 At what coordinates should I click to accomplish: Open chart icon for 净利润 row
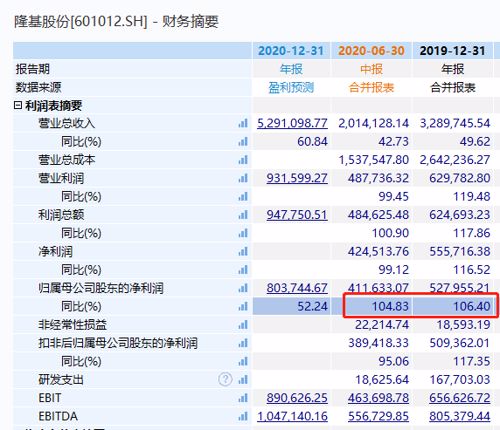coord(243,251)
